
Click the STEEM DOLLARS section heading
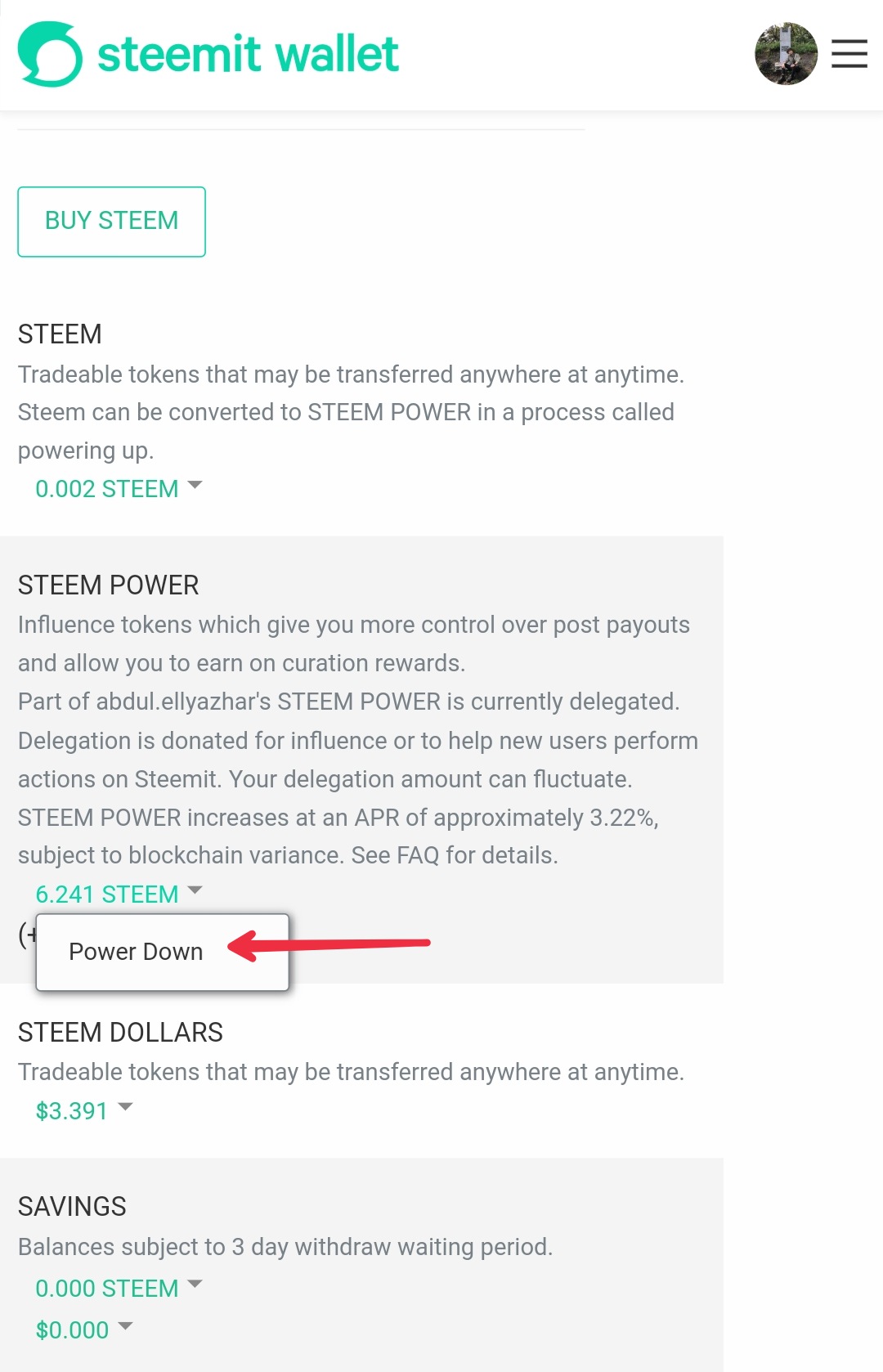pos(120,1033)
